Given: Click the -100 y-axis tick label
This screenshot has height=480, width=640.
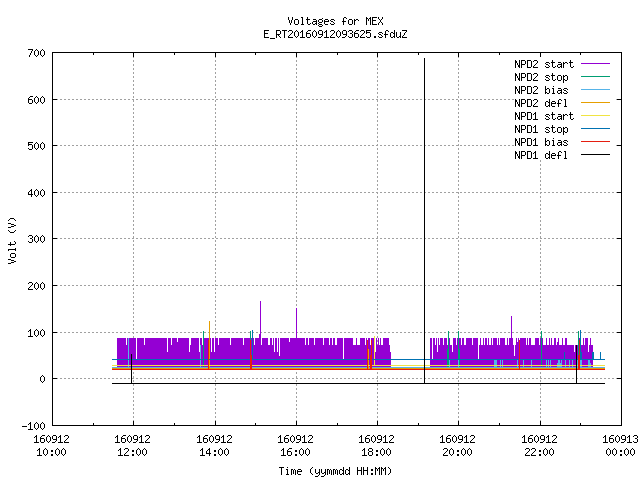Looking at the screenshot, I should tap(34, 426).
